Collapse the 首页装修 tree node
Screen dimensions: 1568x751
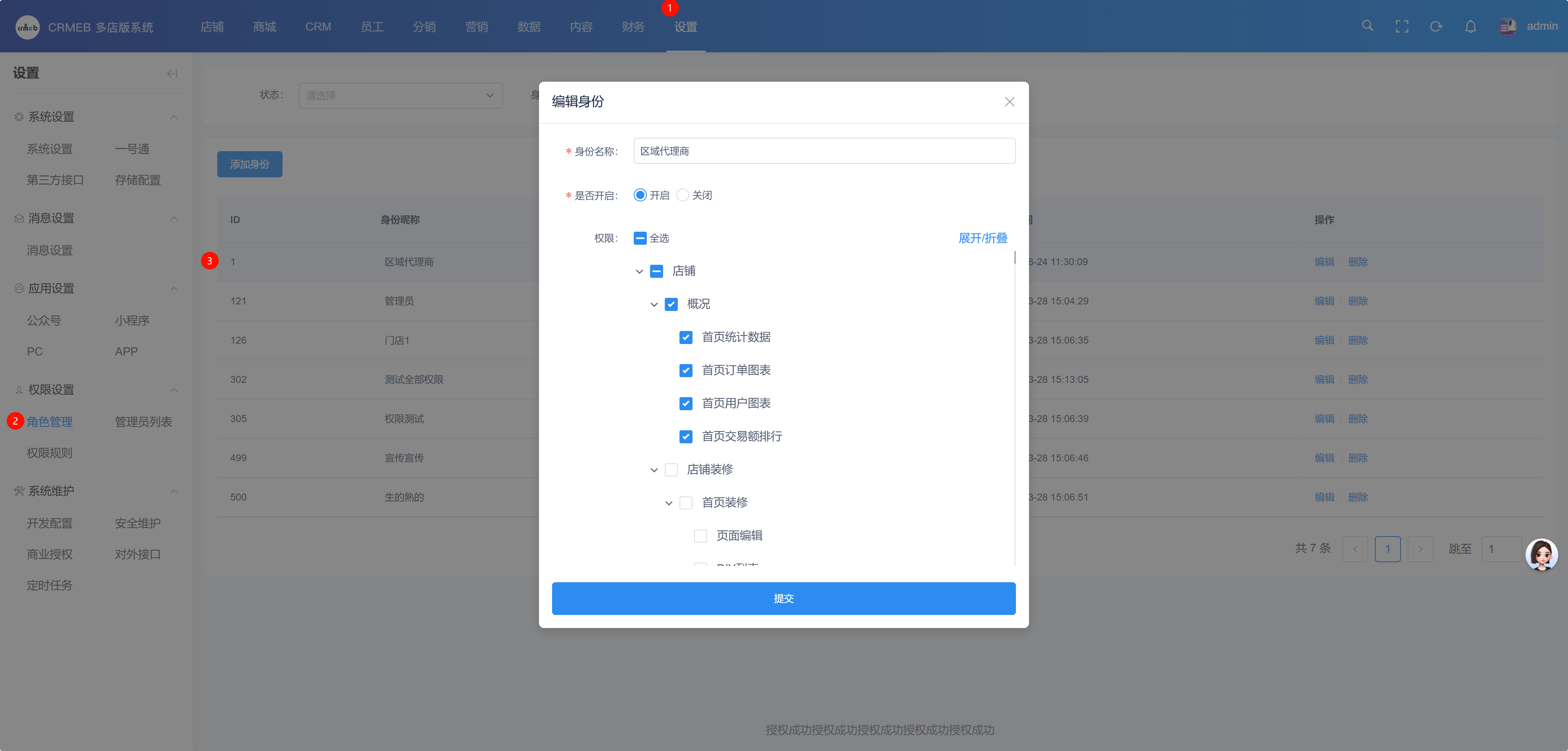click(x=668, y=503)
